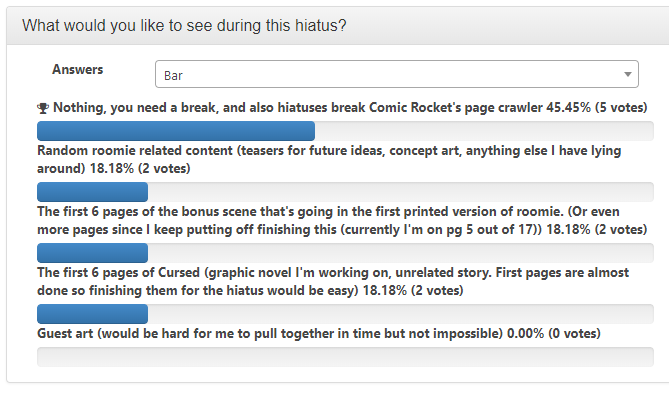
Task: Click the '0.00% (0 votes)' result text
Action: click(x=554, y=333)
